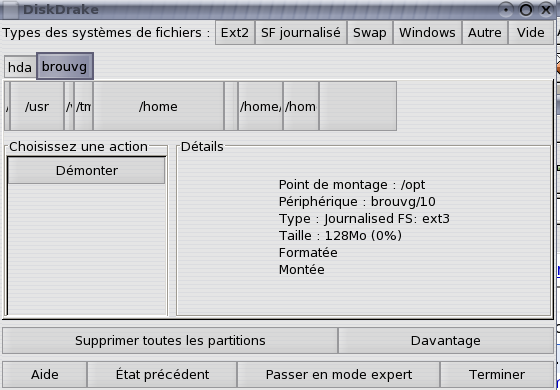Click 'Type : Journalised FS: ext3' text
Screen dimensions: 560x390
pyautogui.click(x=364, y=219)
